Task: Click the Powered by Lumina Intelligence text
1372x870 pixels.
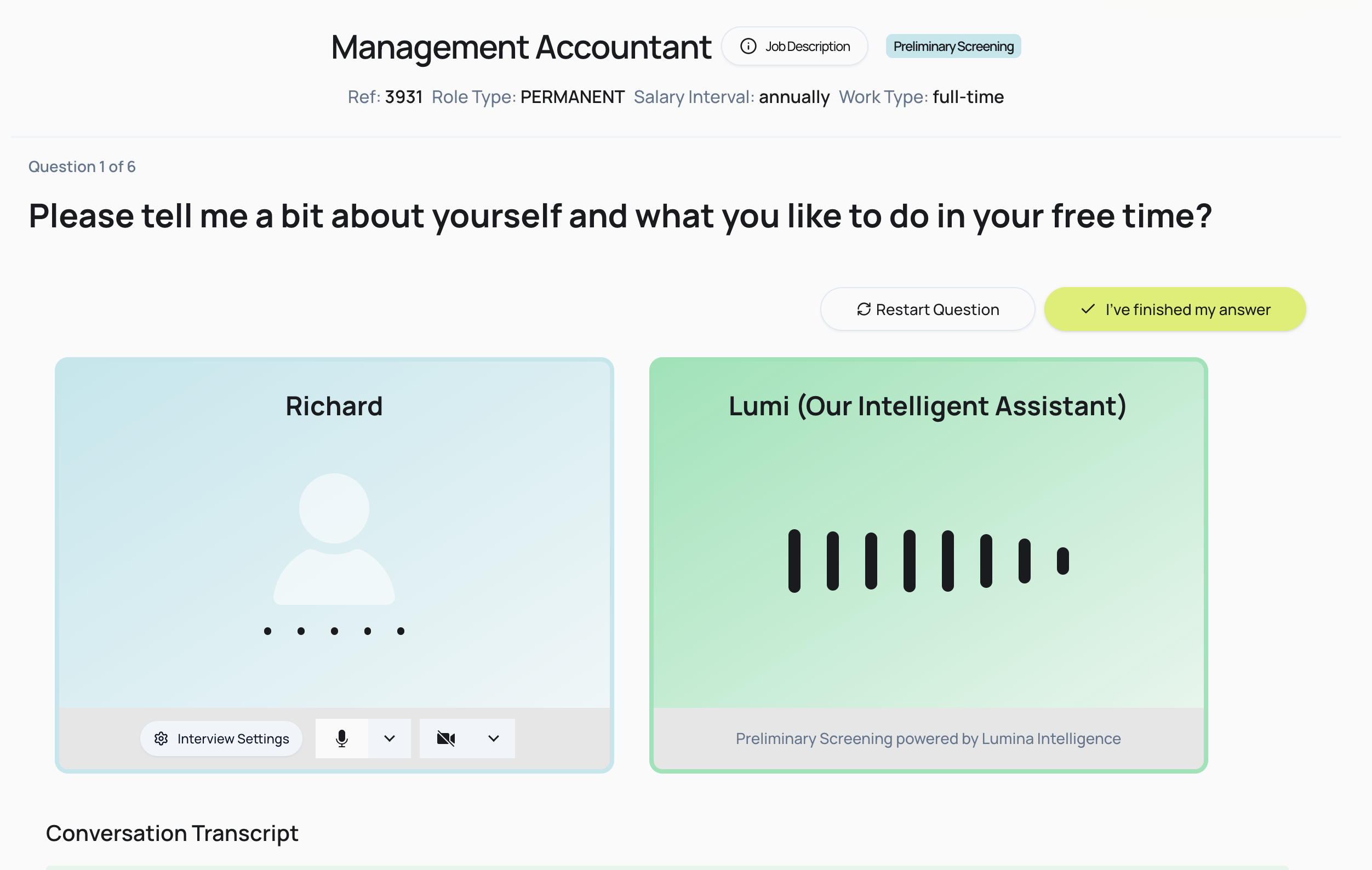Action: pyautogui.click(x=928, y=739)
